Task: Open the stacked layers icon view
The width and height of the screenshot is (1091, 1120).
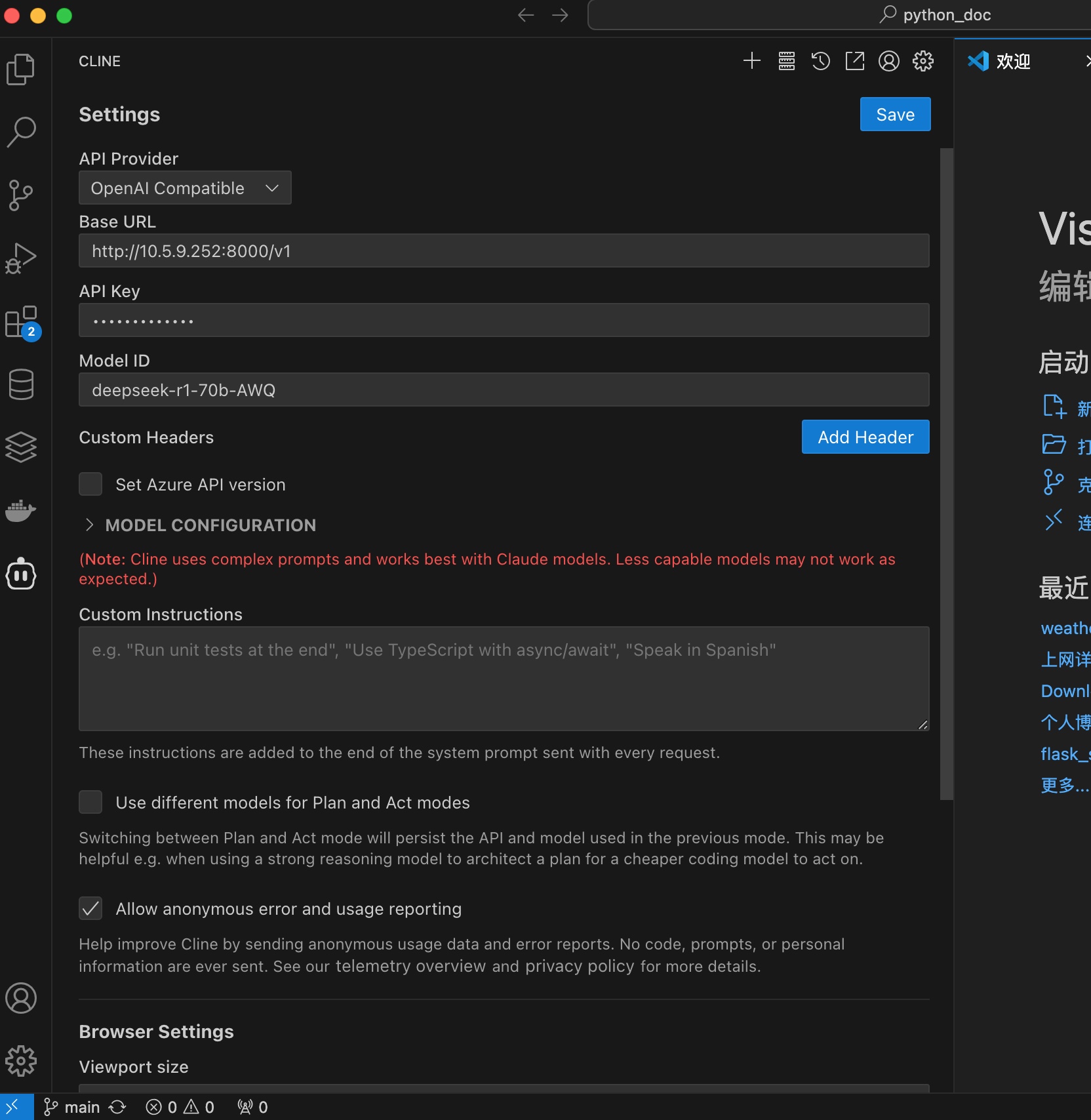Action: [21, 447]
